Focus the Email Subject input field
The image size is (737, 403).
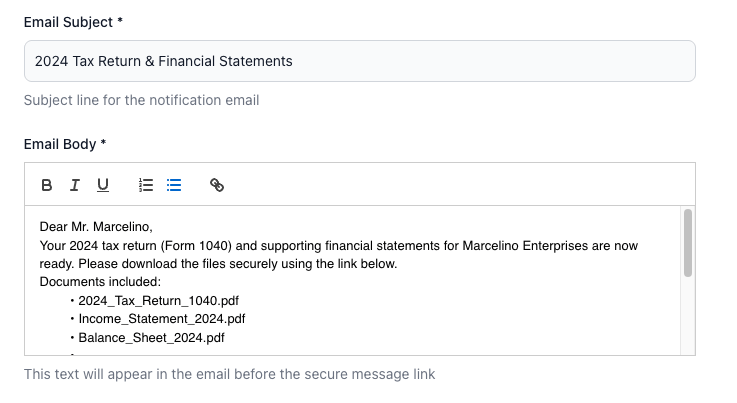(359, 61)
